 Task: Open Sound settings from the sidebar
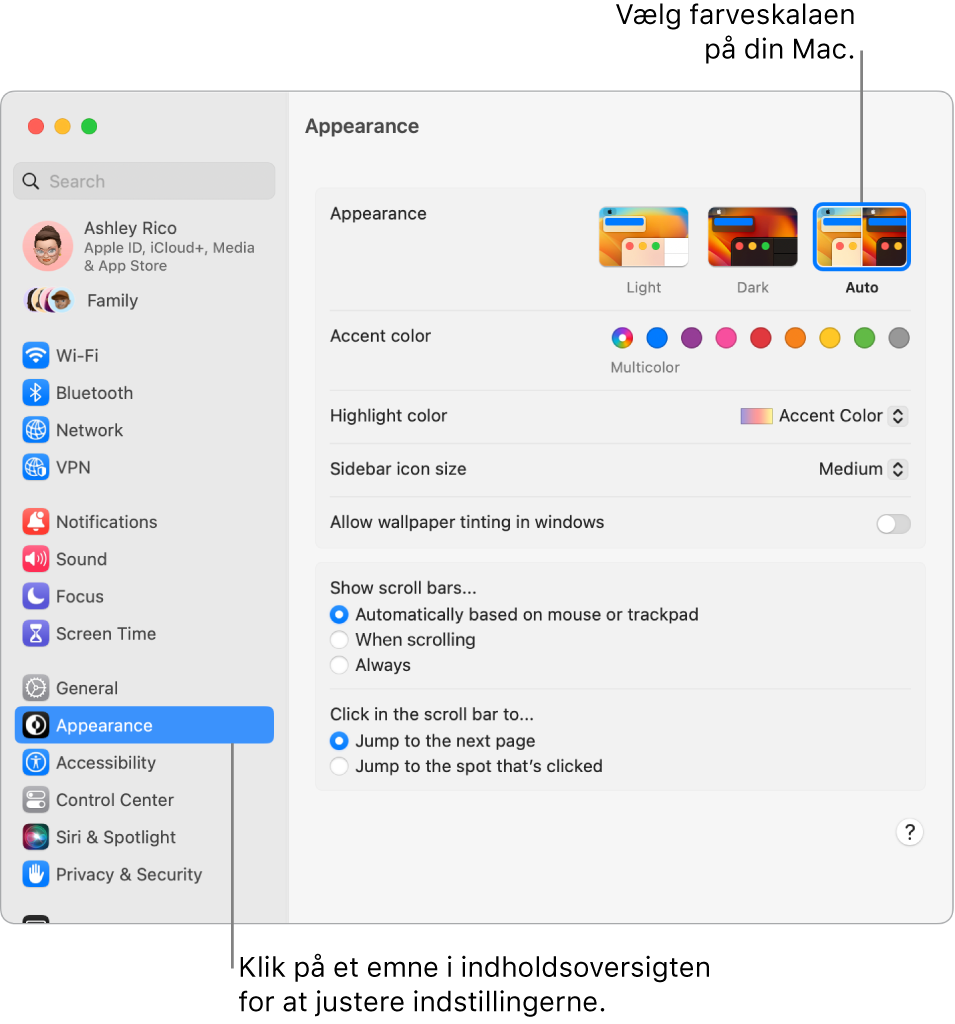coord(36,559)
